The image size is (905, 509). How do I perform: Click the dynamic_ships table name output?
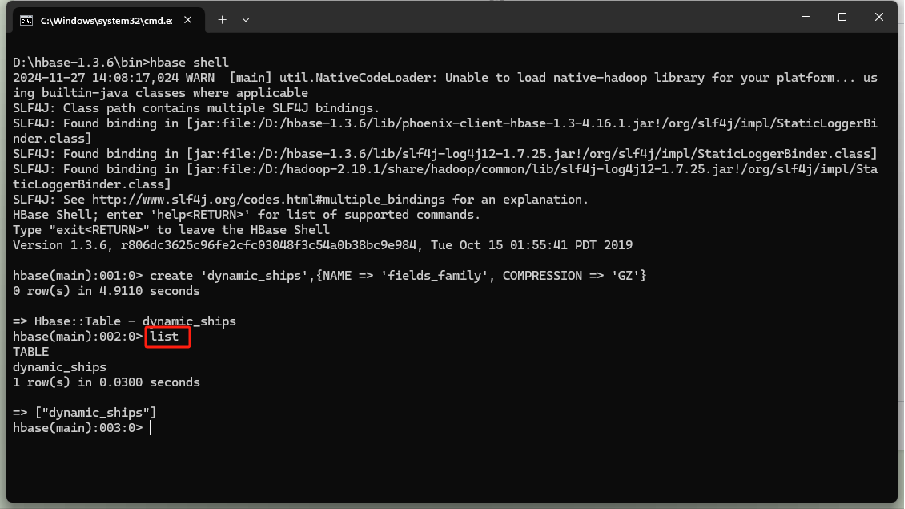(x=60, y=367)
